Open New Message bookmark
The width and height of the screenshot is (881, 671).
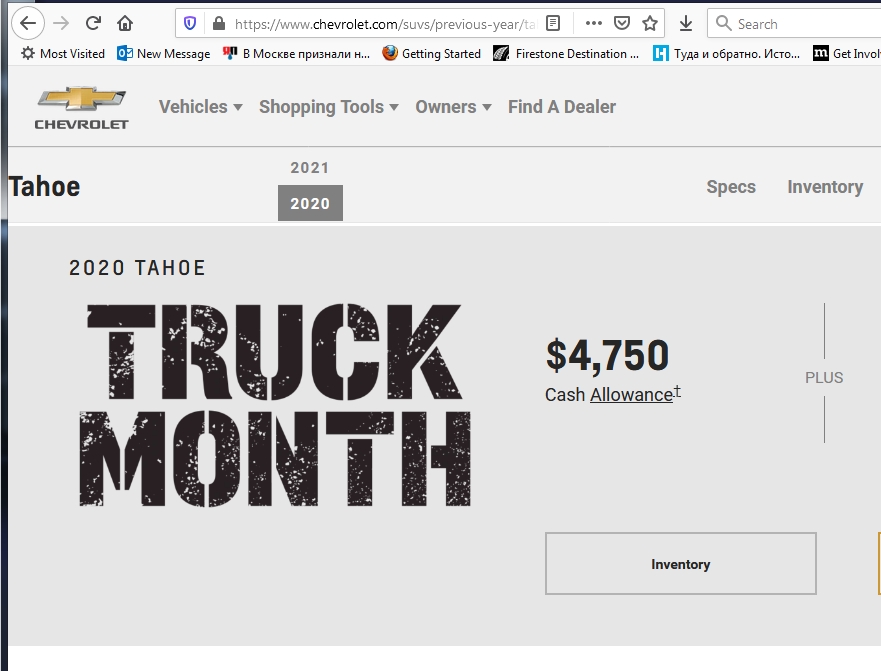(164, 53)
